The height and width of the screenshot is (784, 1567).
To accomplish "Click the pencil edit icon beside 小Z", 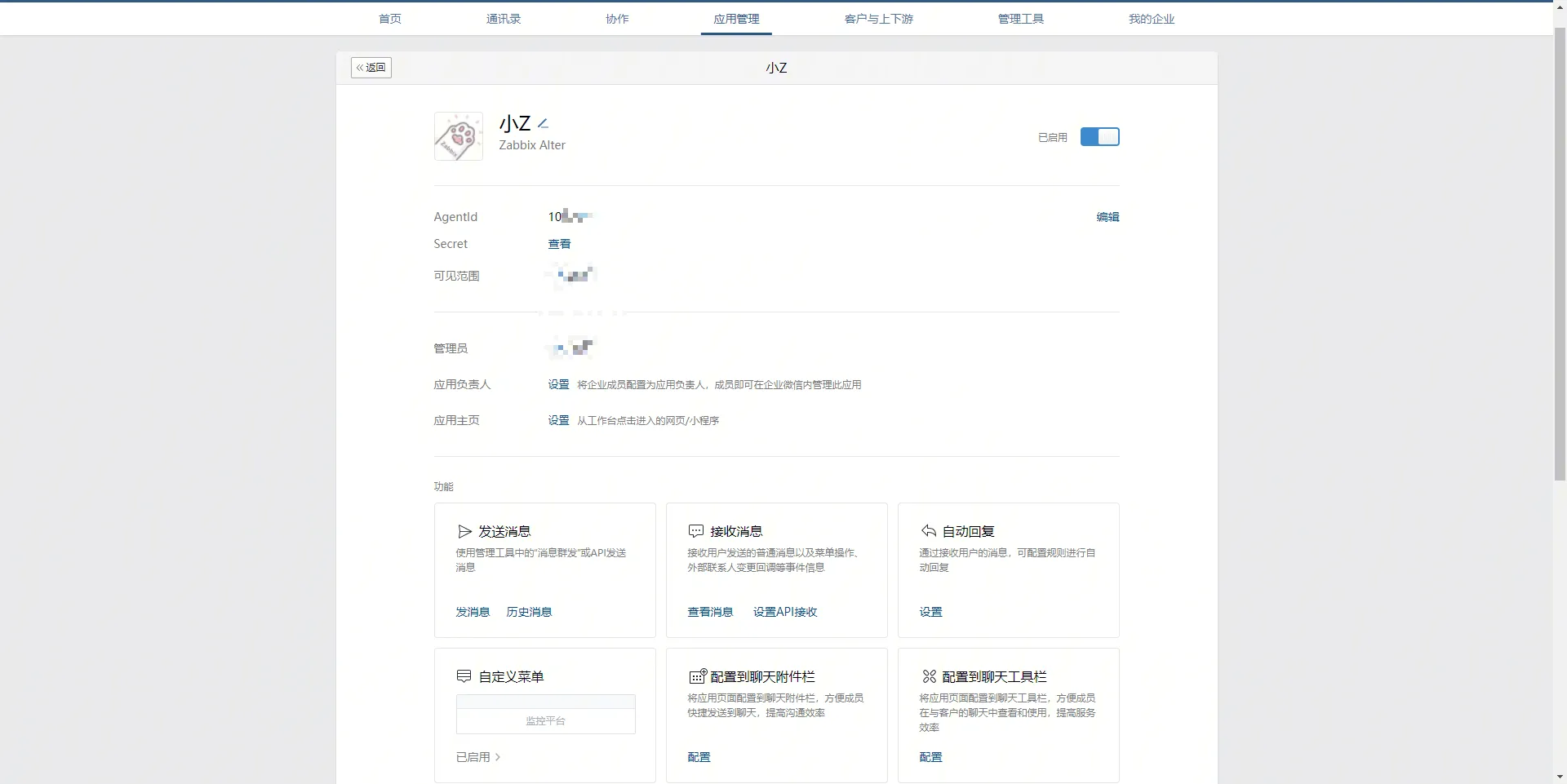I will coord(544,123).
